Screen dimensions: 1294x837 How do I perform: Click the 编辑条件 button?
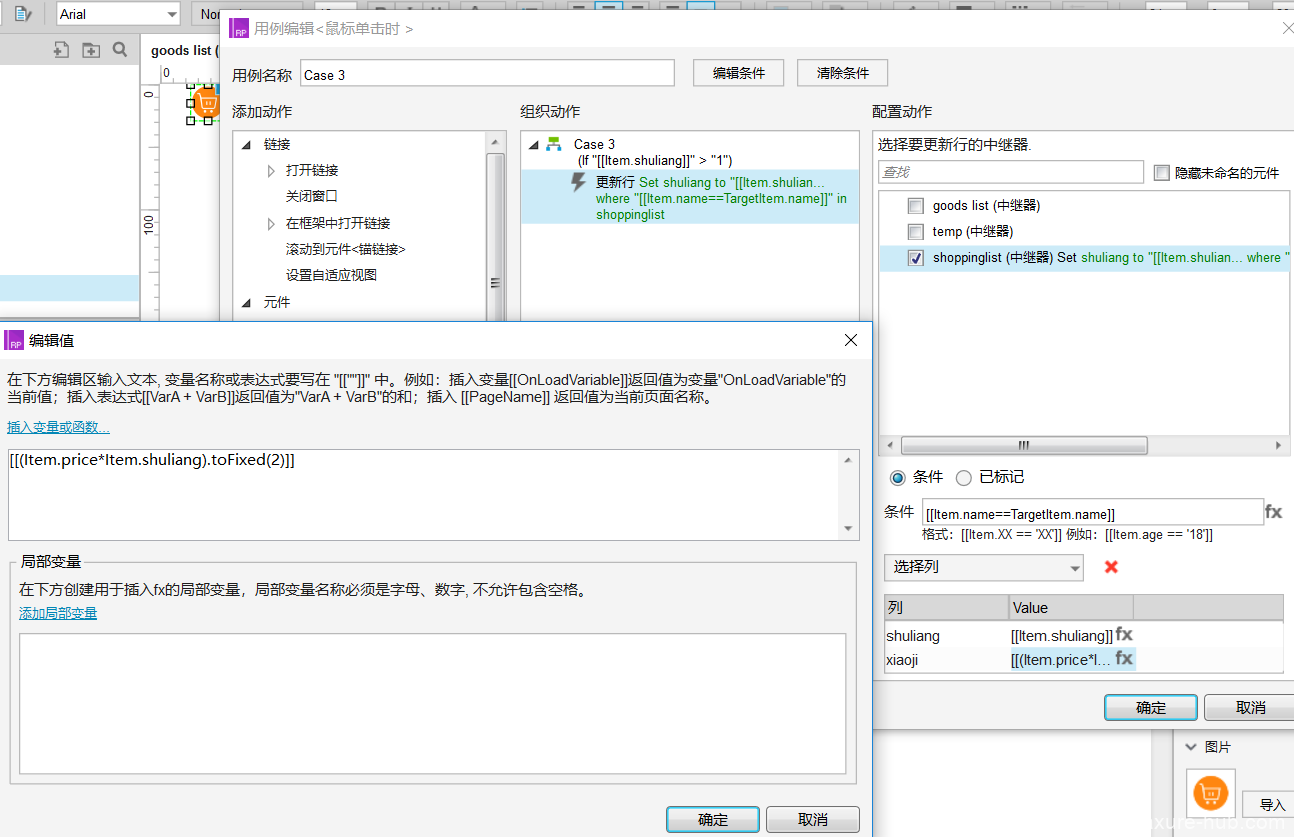click(x=739, y=73)
